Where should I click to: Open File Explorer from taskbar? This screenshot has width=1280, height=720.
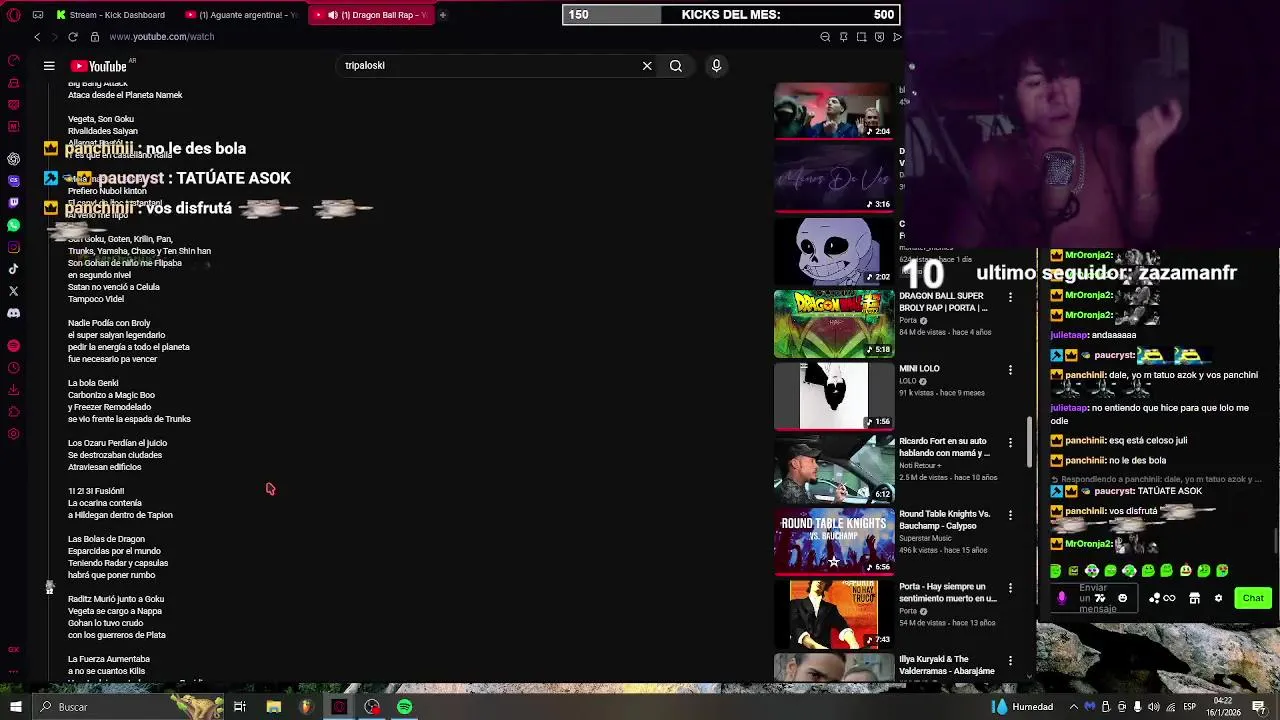[x=273, y=707]
